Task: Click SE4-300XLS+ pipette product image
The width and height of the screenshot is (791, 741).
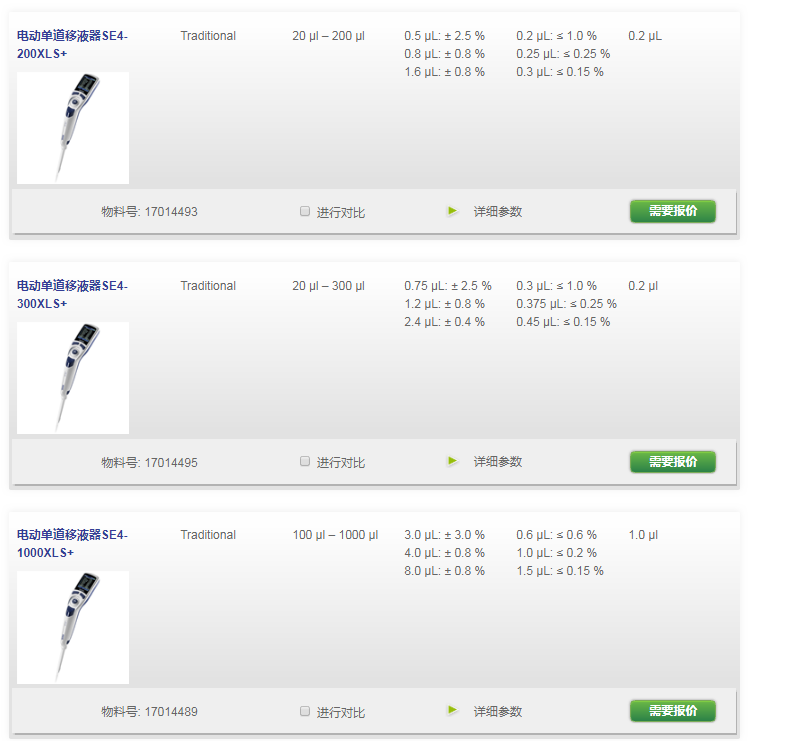Action: tap(73, 378)
